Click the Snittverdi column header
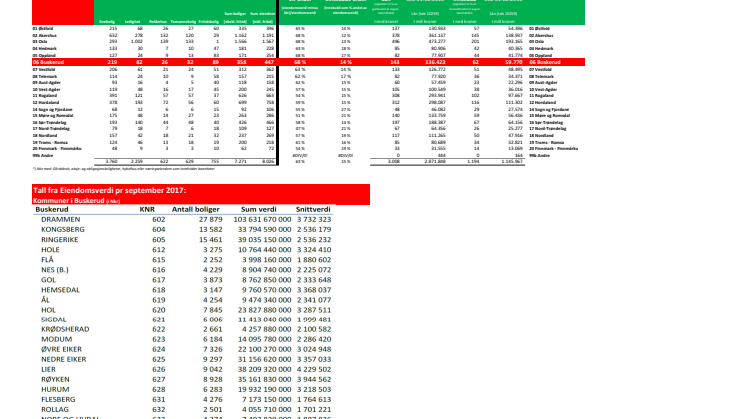 point(313,209)
